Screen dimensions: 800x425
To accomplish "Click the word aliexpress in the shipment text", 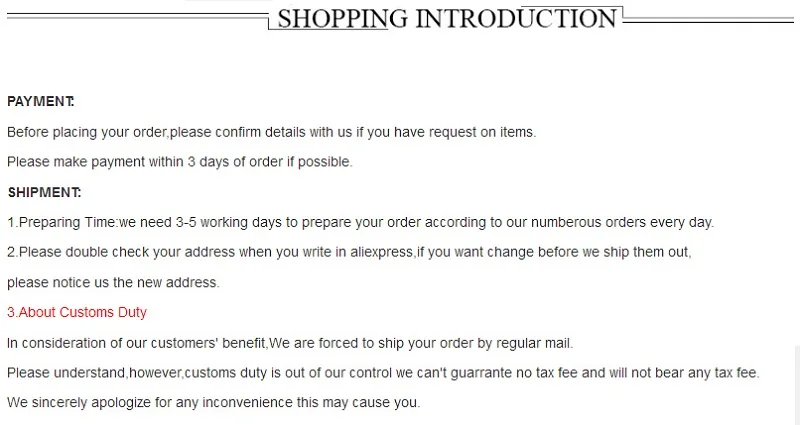I will point(381,252).
